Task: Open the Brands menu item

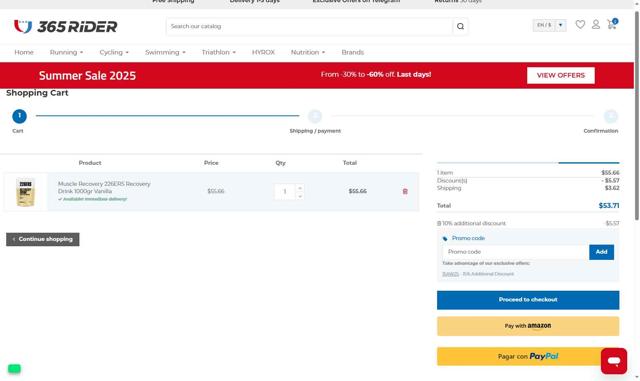Action: [353, 52]
